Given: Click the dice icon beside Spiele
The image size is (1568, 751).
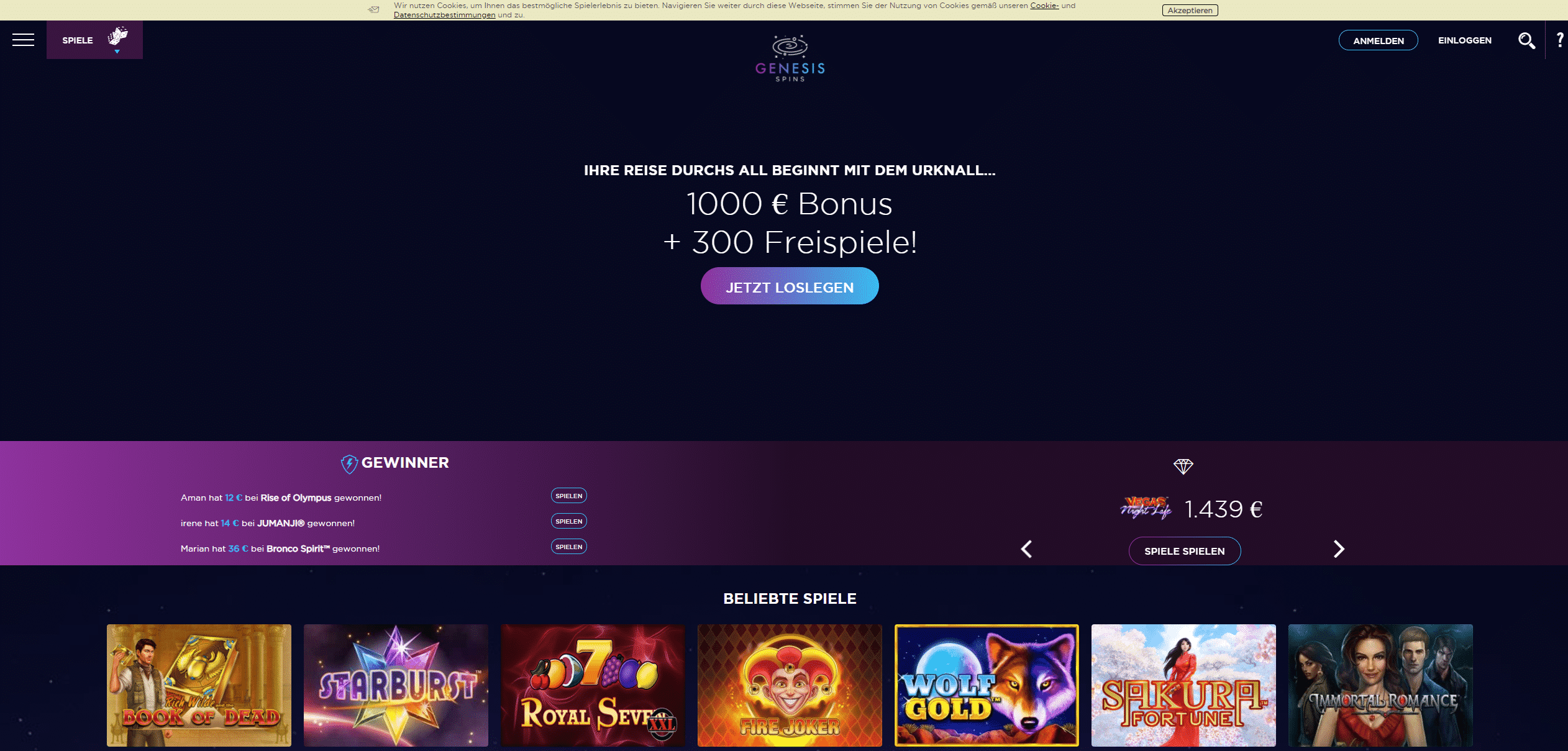Looking at the screenshot, I should click(117, 36).
